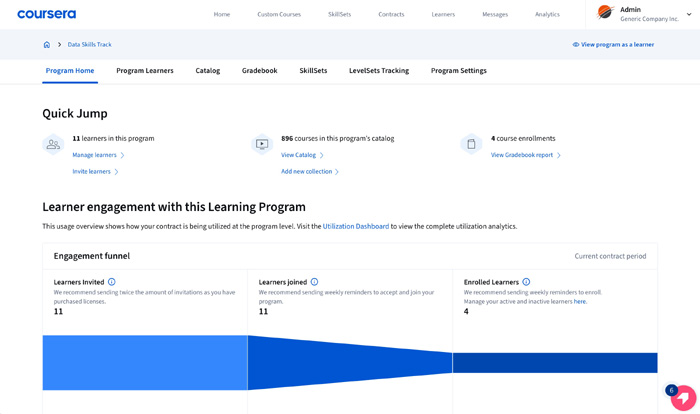
Task: Open the LevelSets Tracking tab
Action: (x=378, y=71)
